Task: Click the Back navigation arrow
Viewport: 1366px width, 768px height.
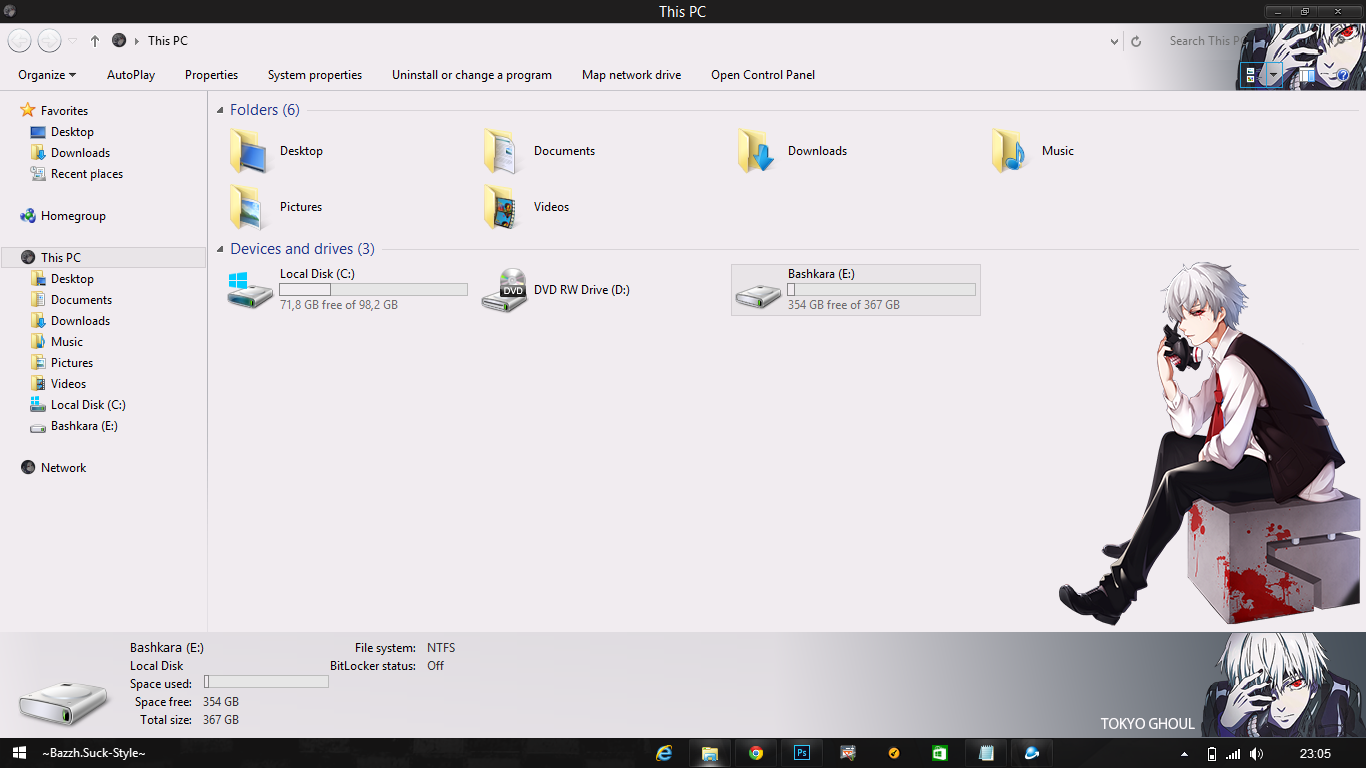Action: (19, 41)
